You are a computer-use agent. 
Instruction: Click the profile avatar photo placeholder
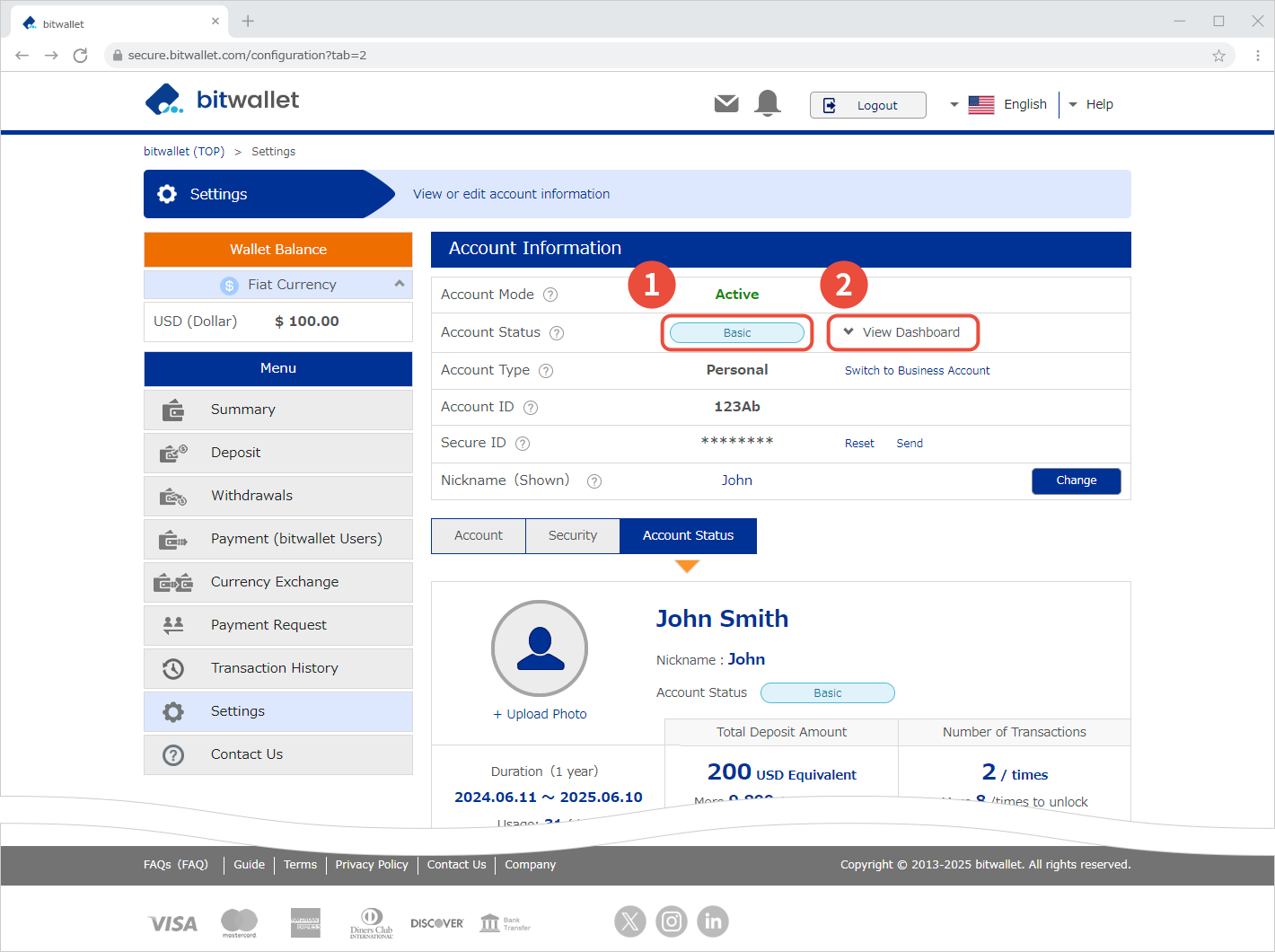pos(540,648)
